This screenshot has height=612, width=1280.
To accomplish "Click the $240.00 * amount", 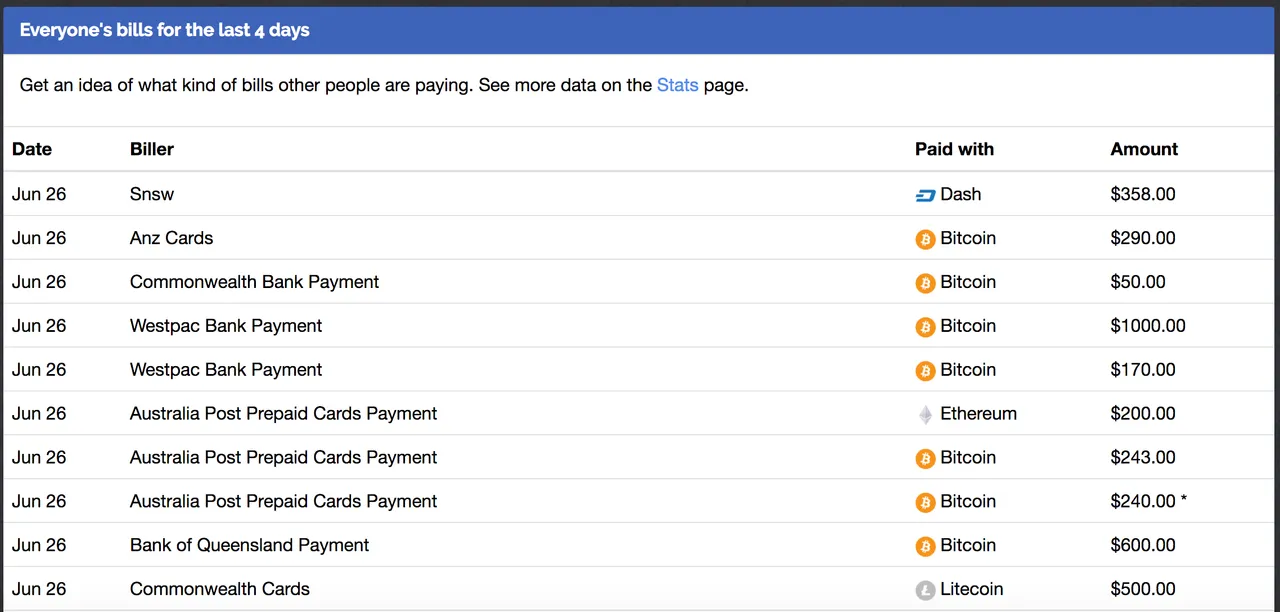I will click(1149, 502).
